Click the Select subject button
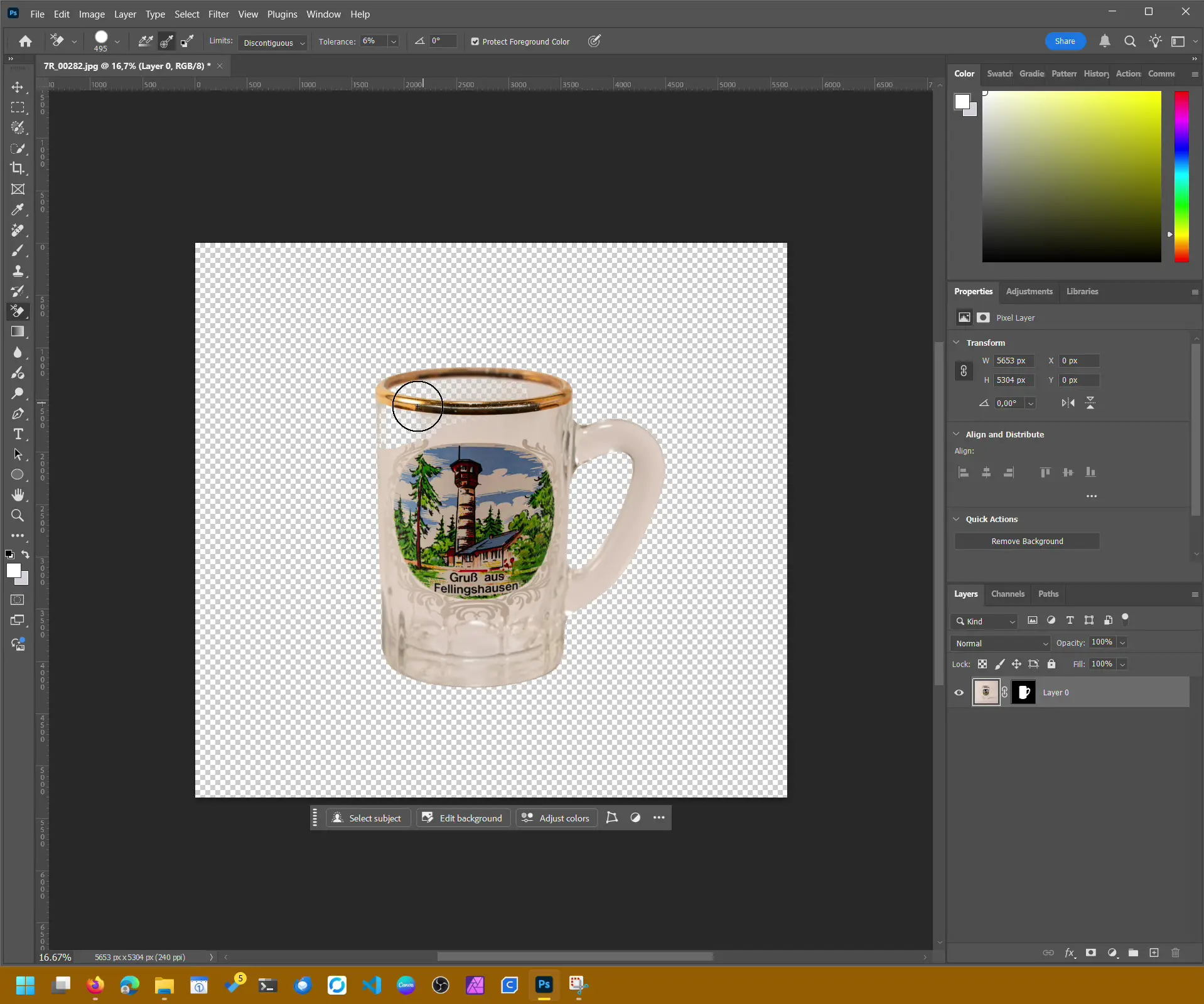The image size is (1204, 1004). click(x=367, y=818)
